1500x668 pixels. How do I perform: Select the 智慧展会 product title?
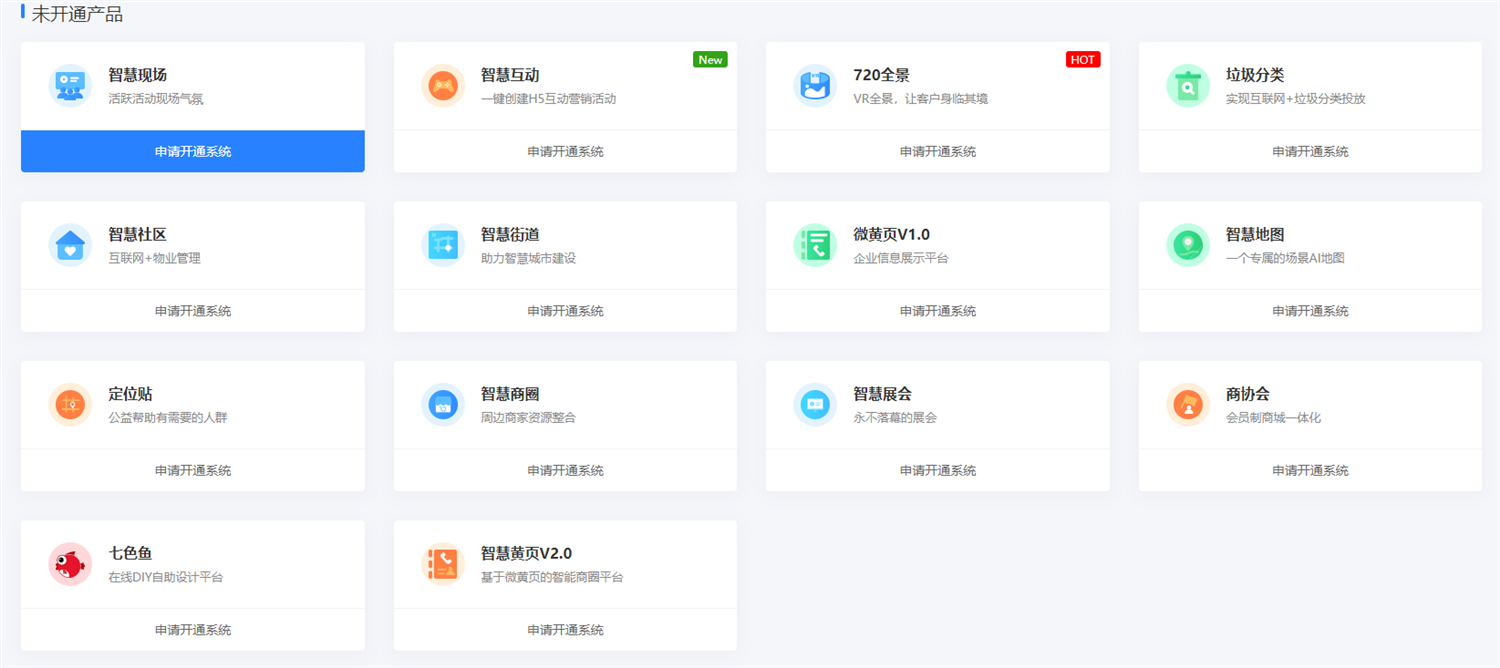pos(882,394)
